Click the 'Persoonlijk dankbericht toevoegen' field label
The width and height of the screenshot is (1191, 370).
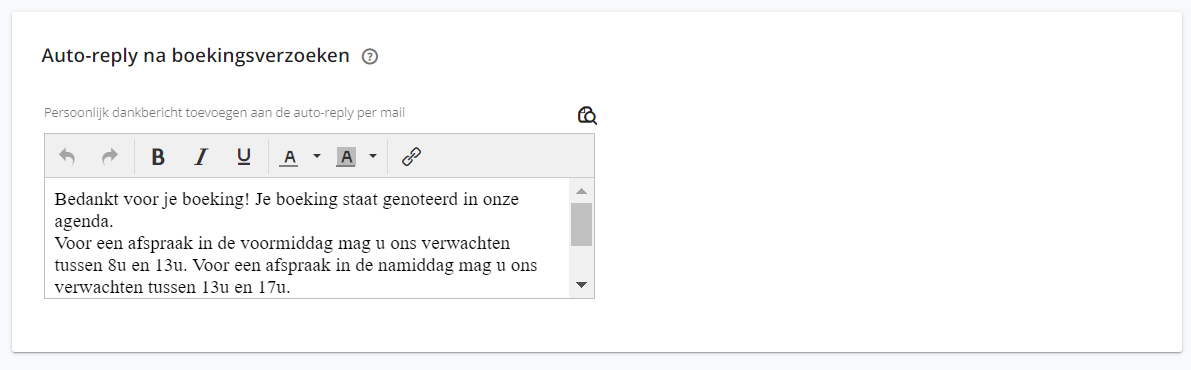[x=225, y=113]
